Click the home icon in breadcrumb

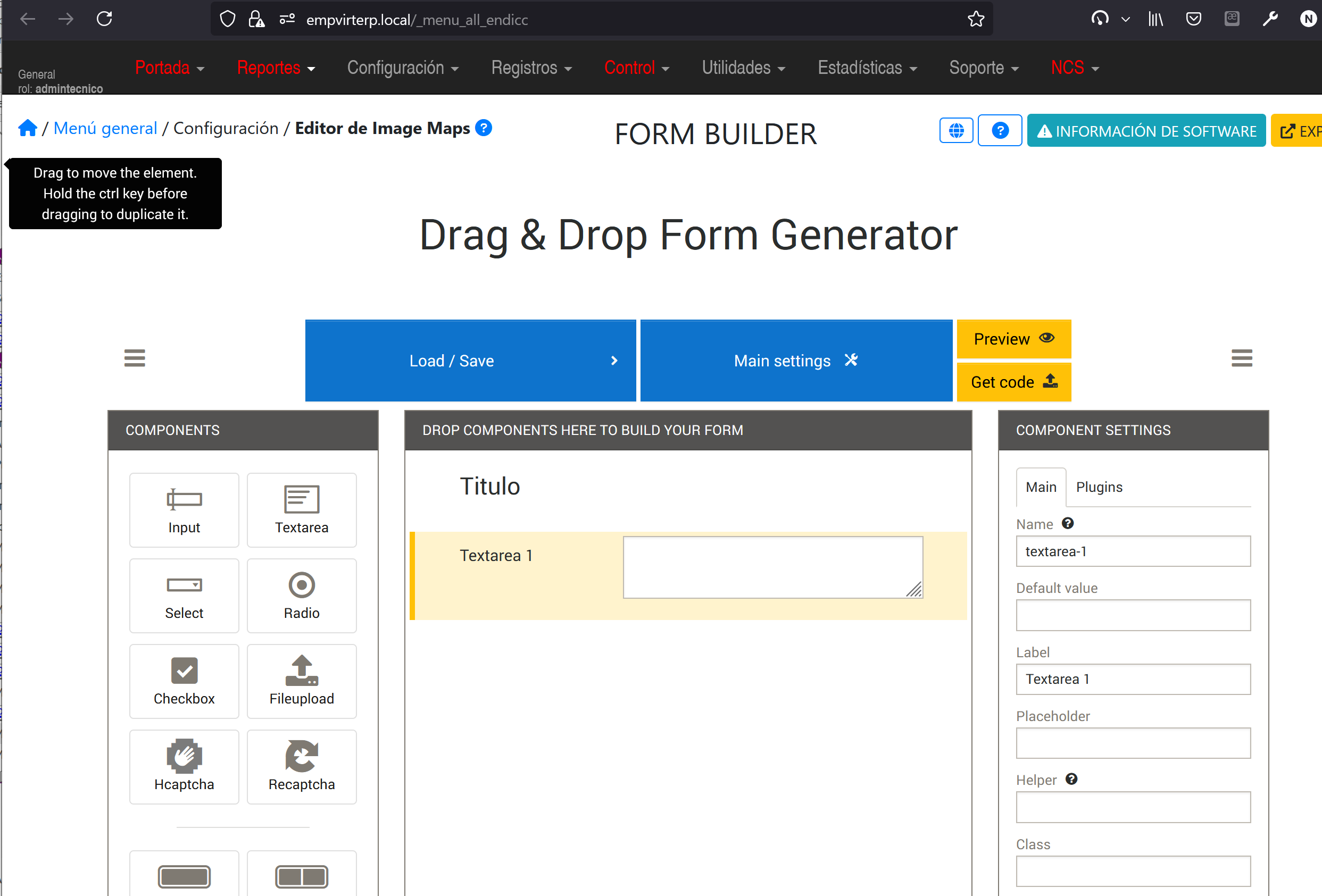coord(27,129)
